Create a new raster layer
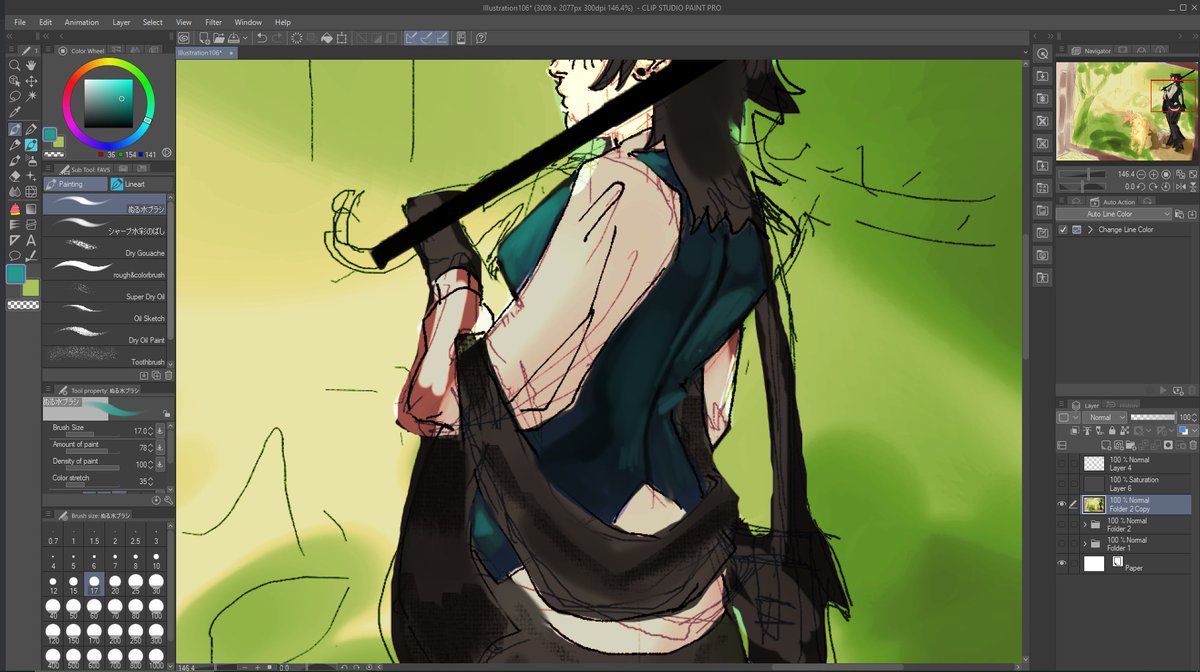This screenshot has width=1200, height=672. [1104, 445]
